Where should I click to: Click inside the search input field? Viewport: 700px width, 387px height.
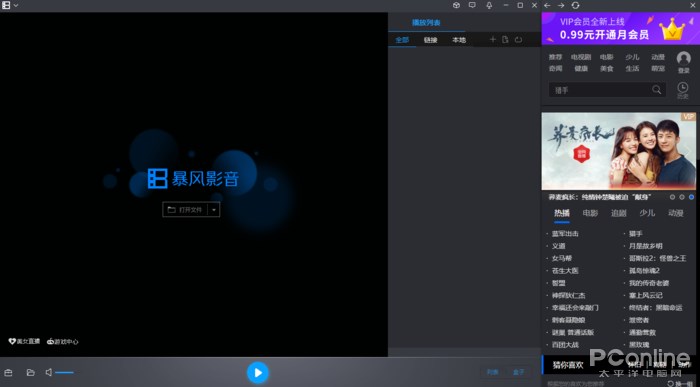pos(600,90)
